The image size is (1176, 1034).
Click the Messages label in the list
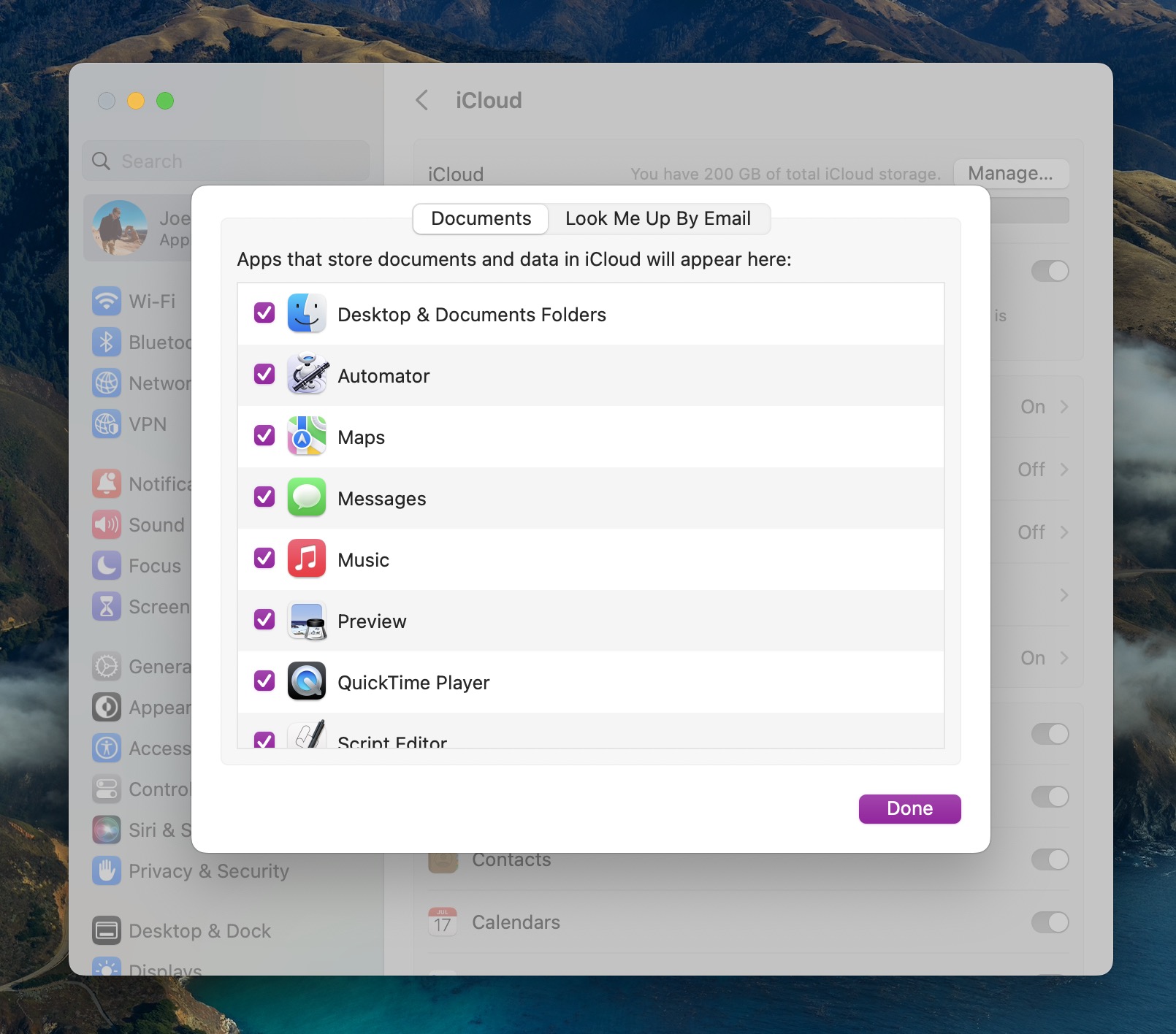(381, 499)
